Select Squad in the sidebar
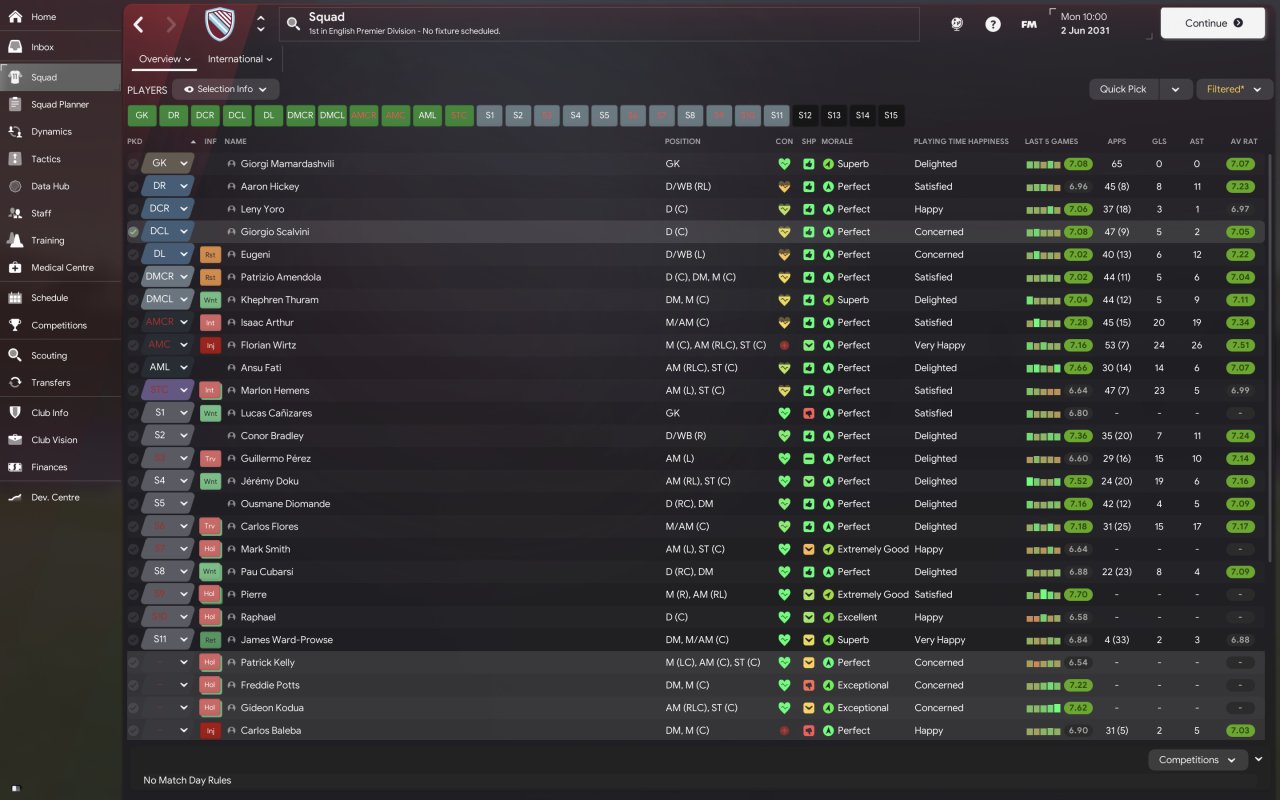This screenshot has width=1280, height=800. click(61, 77)
